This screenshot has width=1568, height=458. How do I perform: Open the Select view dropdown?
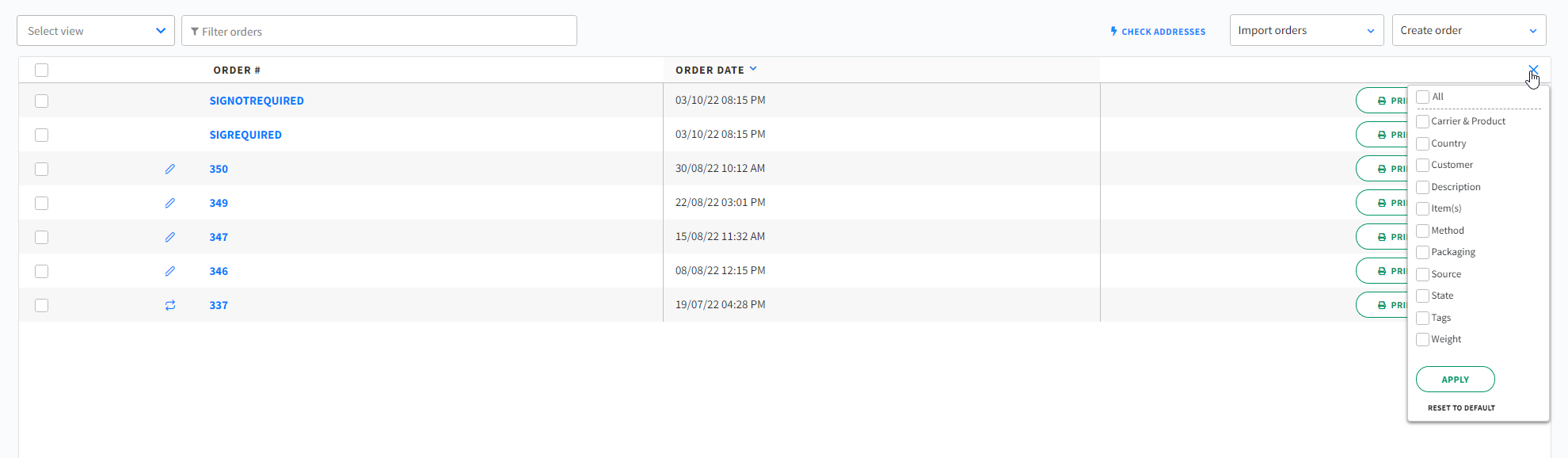coord(96,31)
